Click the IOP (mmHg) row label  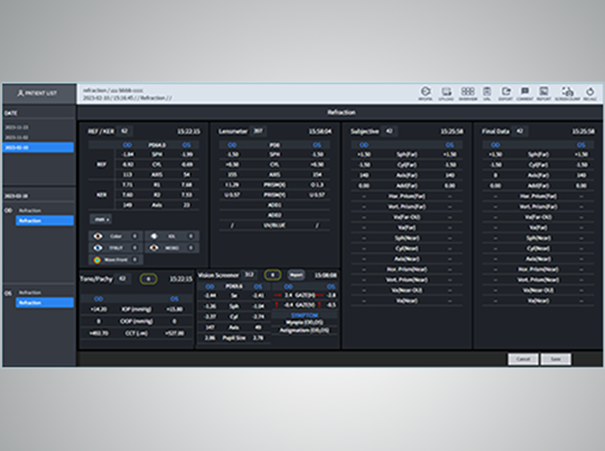[x=136, y=309]
